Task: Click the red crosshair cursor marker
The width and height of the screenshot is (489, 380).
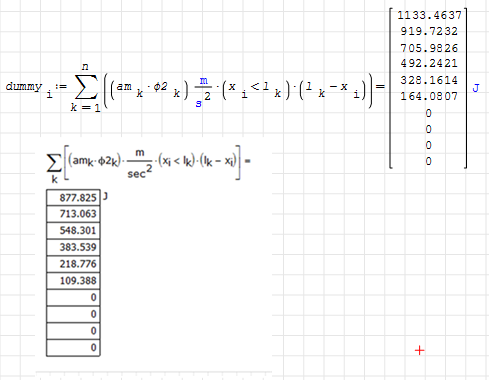Action: (419, 351)
